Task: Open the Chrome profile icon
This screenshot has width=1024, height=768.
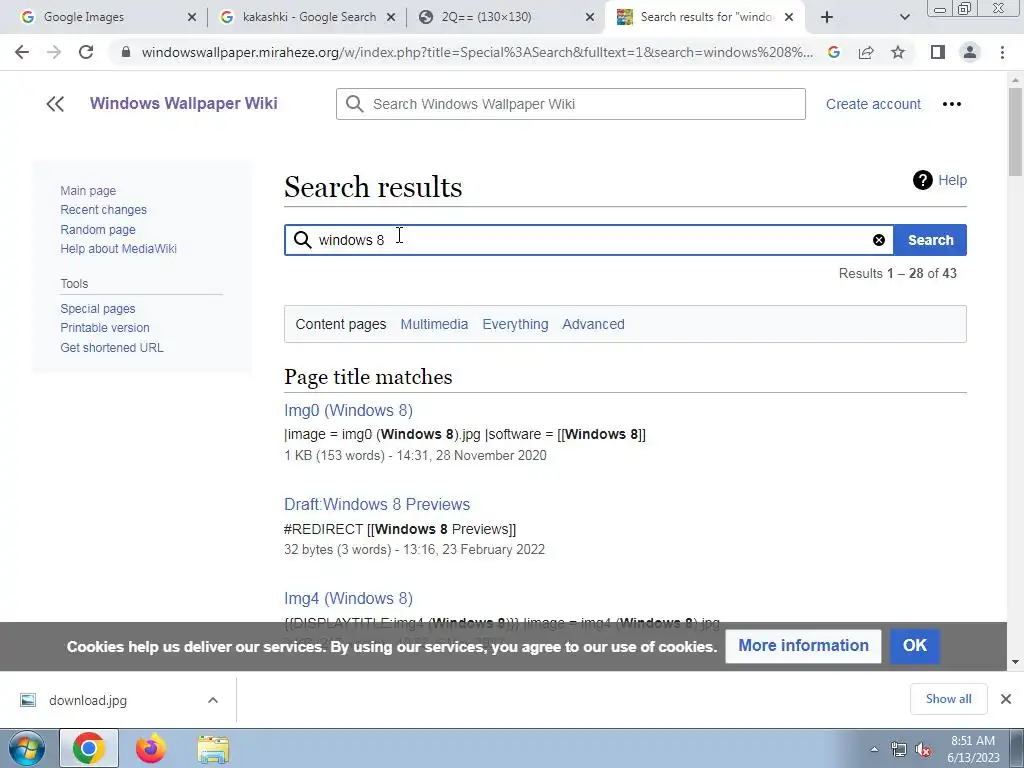Action: pyautogui.click(x=970, y=52)
